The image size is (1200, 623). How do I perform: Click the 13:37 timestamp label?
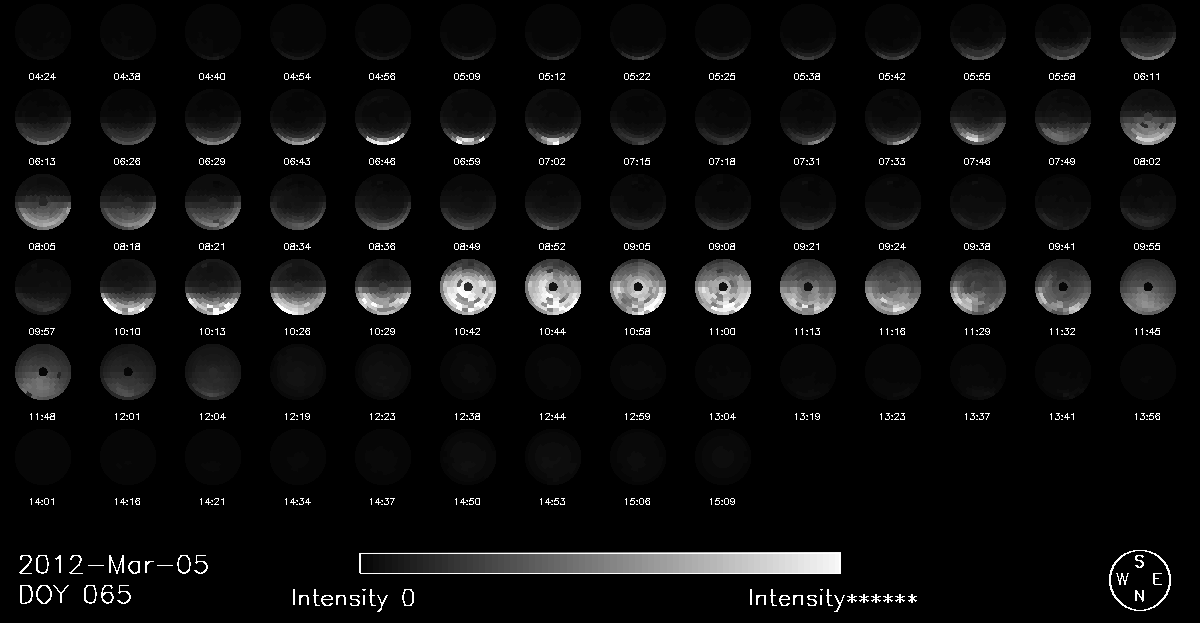coord(978,416)
